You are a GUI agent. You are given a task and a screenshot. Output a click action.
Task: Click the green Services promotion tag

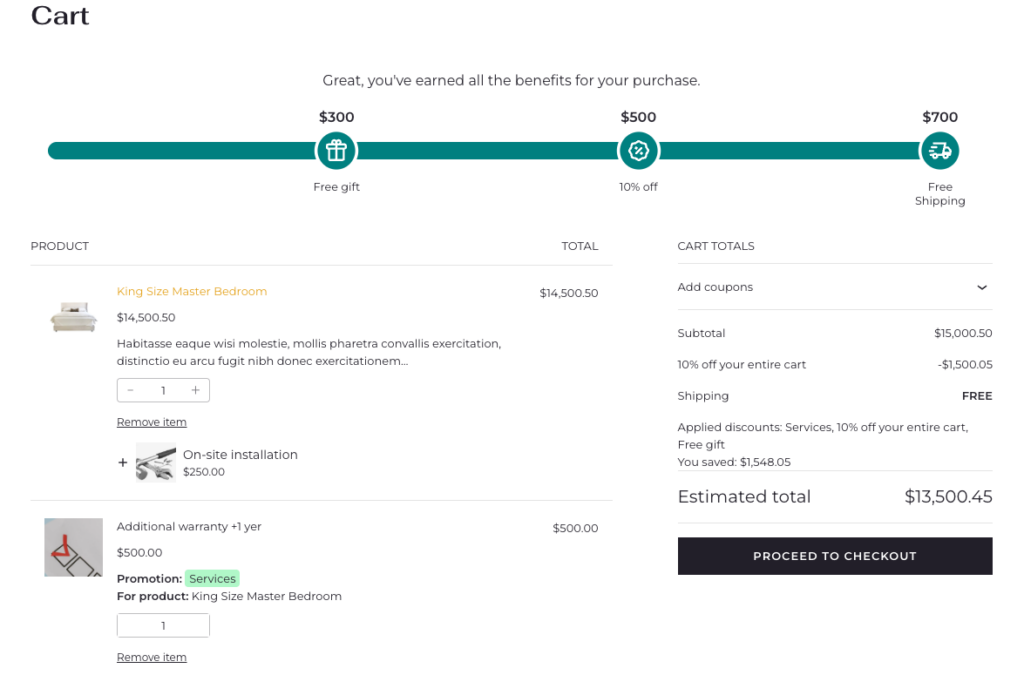click(x=212, y=578)
